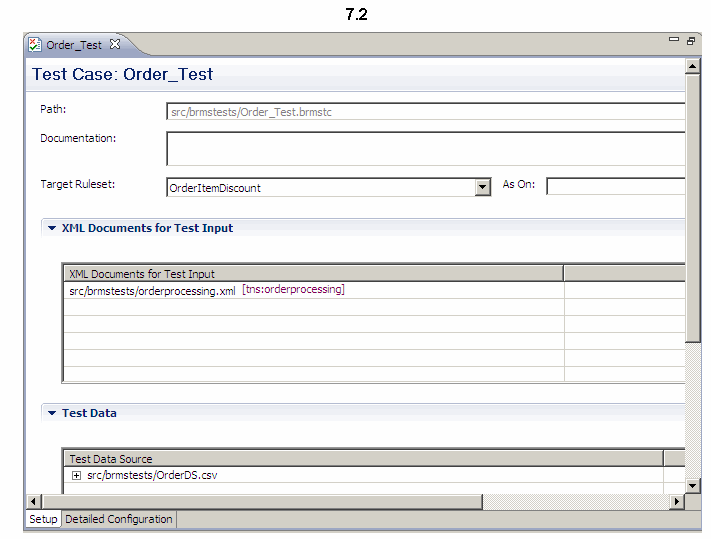
Task: Open the Target Ruleset dropdown
Action: (483, 187)
